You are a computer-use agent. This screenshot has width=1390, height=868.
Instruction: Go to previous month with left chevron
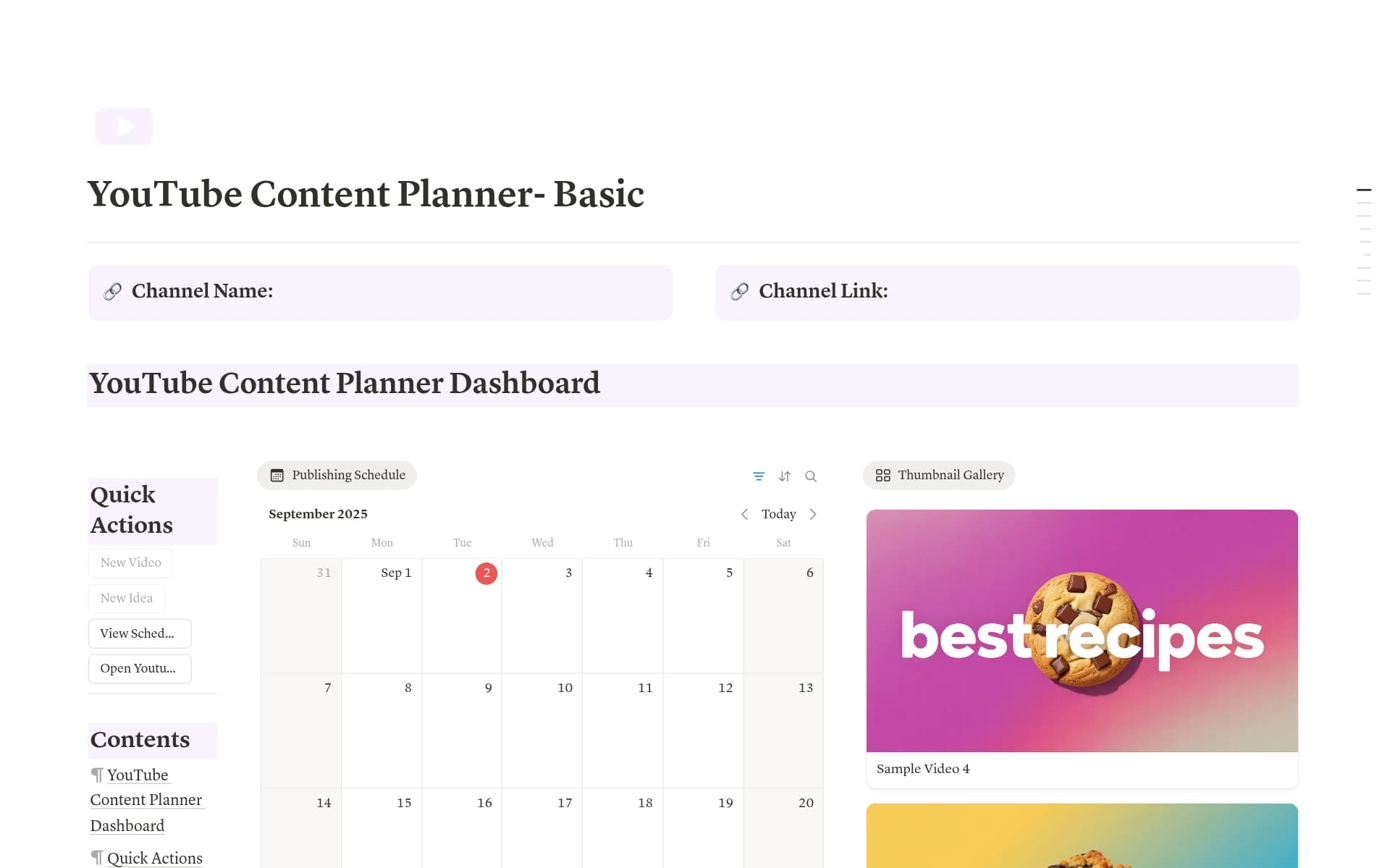coord(745,514)
